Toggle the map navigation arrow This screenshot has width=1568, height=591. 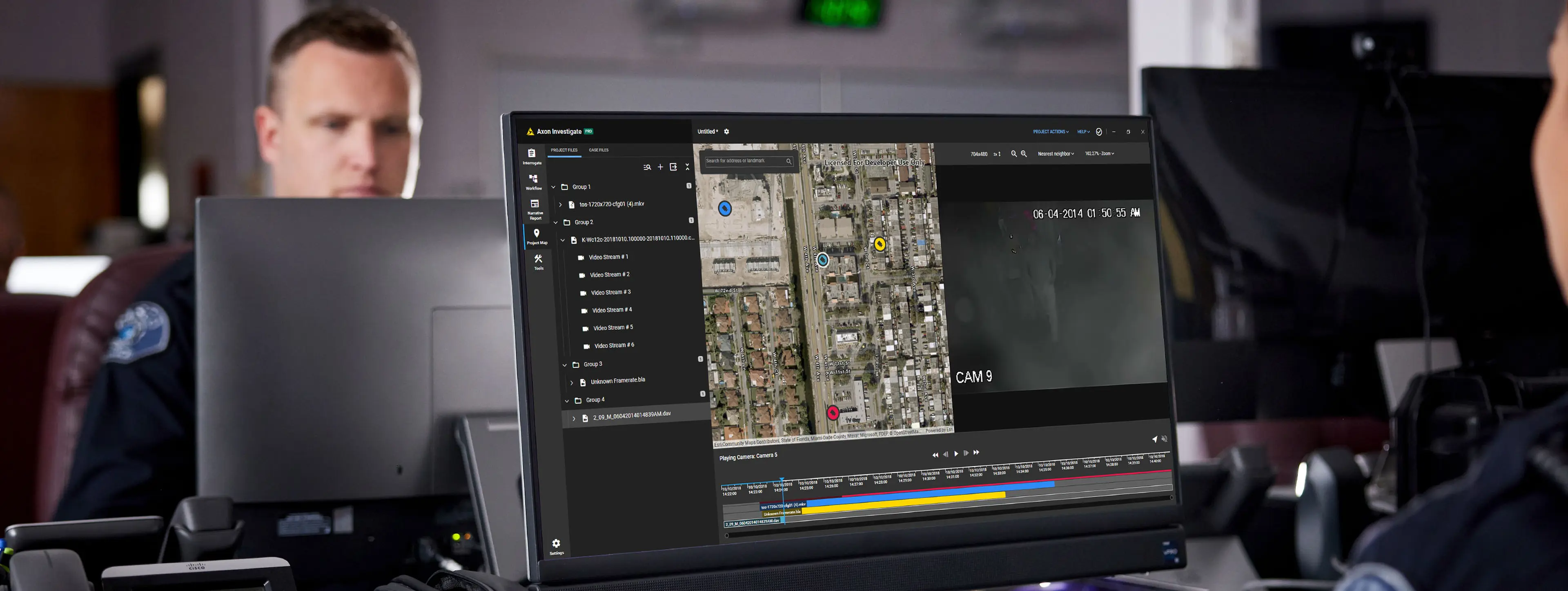[x=1154, y=439]
